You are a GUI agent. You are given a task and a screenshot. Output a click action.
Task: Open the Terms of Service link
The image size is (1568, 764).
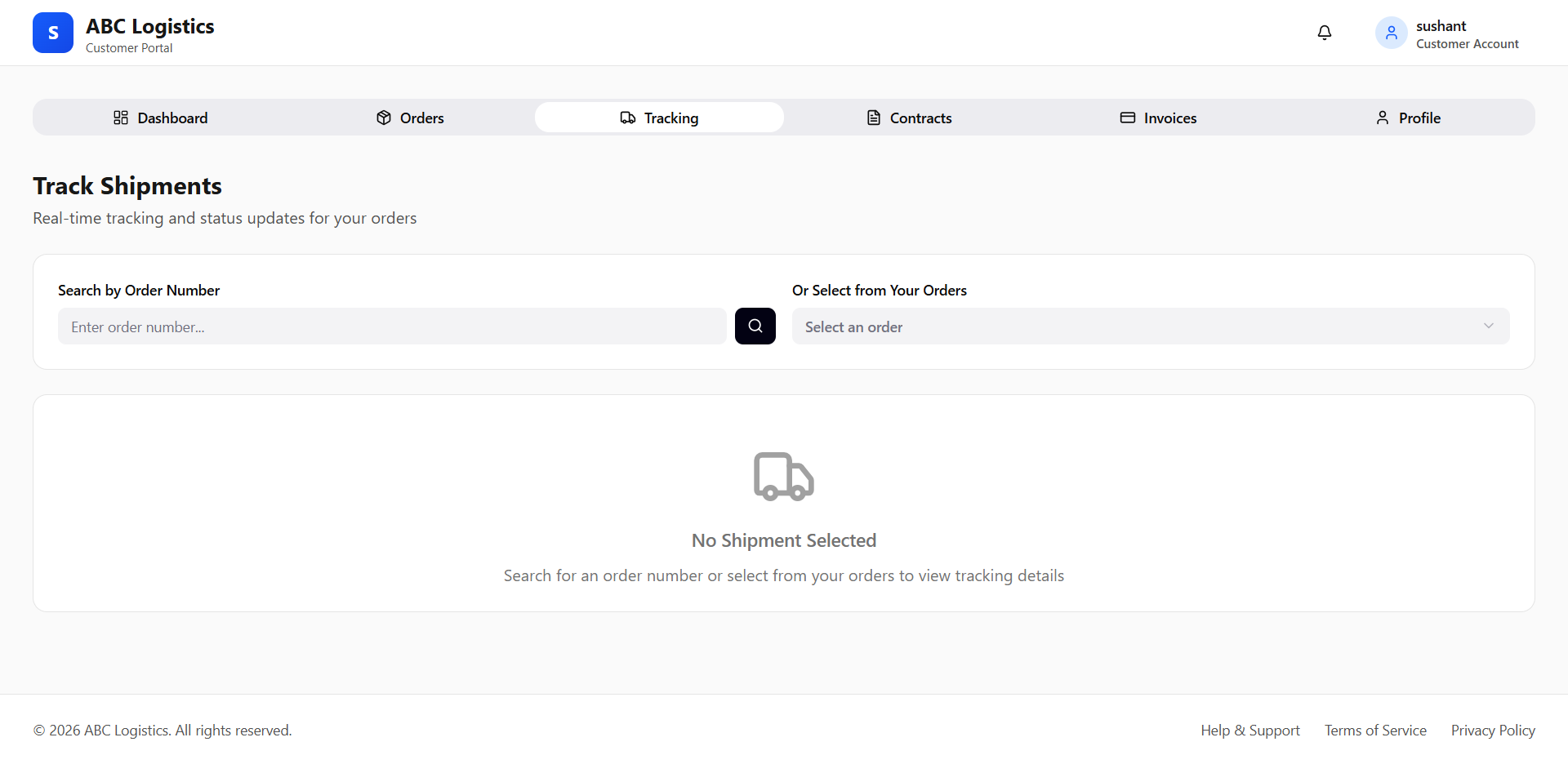pos(1375,730)
